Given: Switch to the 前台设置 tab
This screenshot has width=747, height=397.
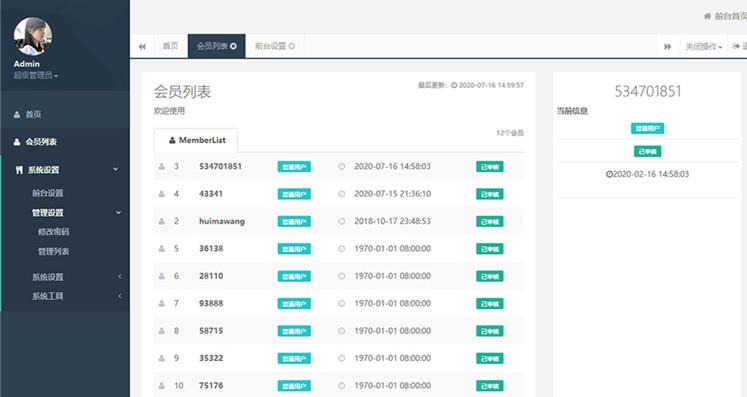Looking at the screenshot, I should 270,46.
